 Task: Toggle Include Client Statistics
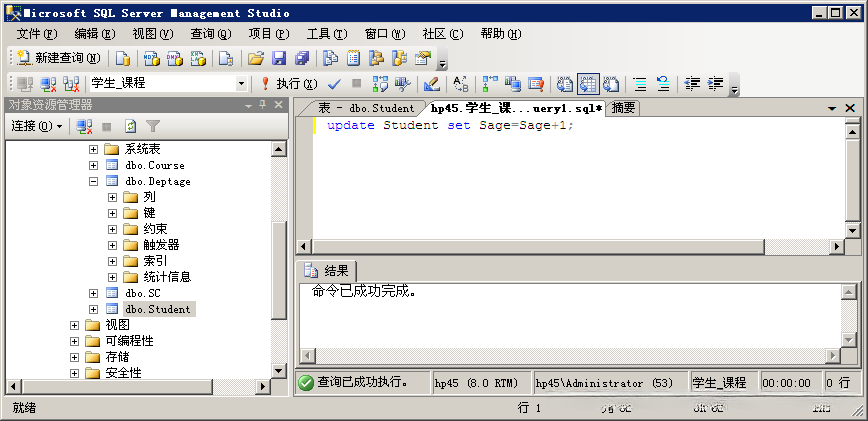pos(513,84)
